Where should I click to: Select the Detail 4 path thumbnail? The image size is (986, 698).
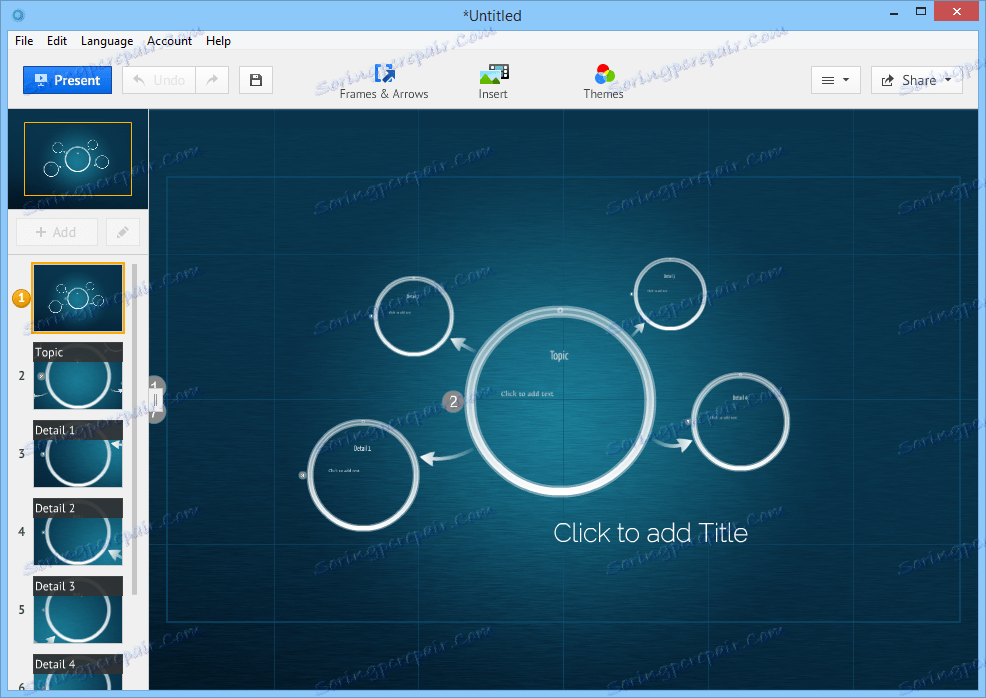78,672
